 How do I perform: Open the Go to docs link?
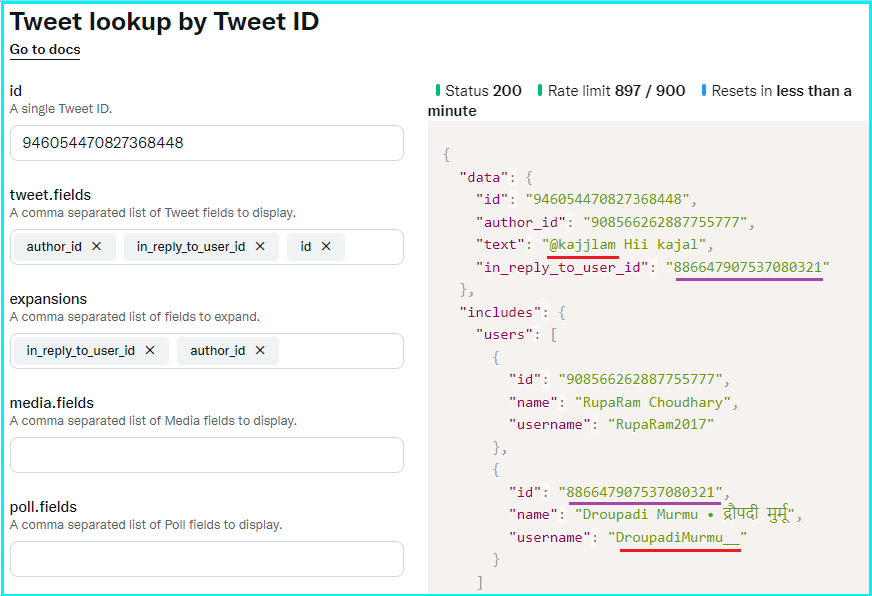coord(45,50)
